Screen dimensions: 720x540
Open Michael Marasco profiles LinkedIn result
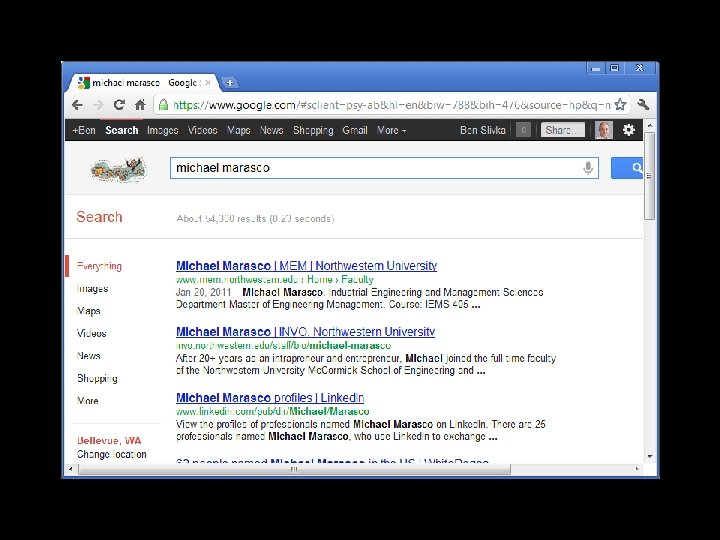270,398
